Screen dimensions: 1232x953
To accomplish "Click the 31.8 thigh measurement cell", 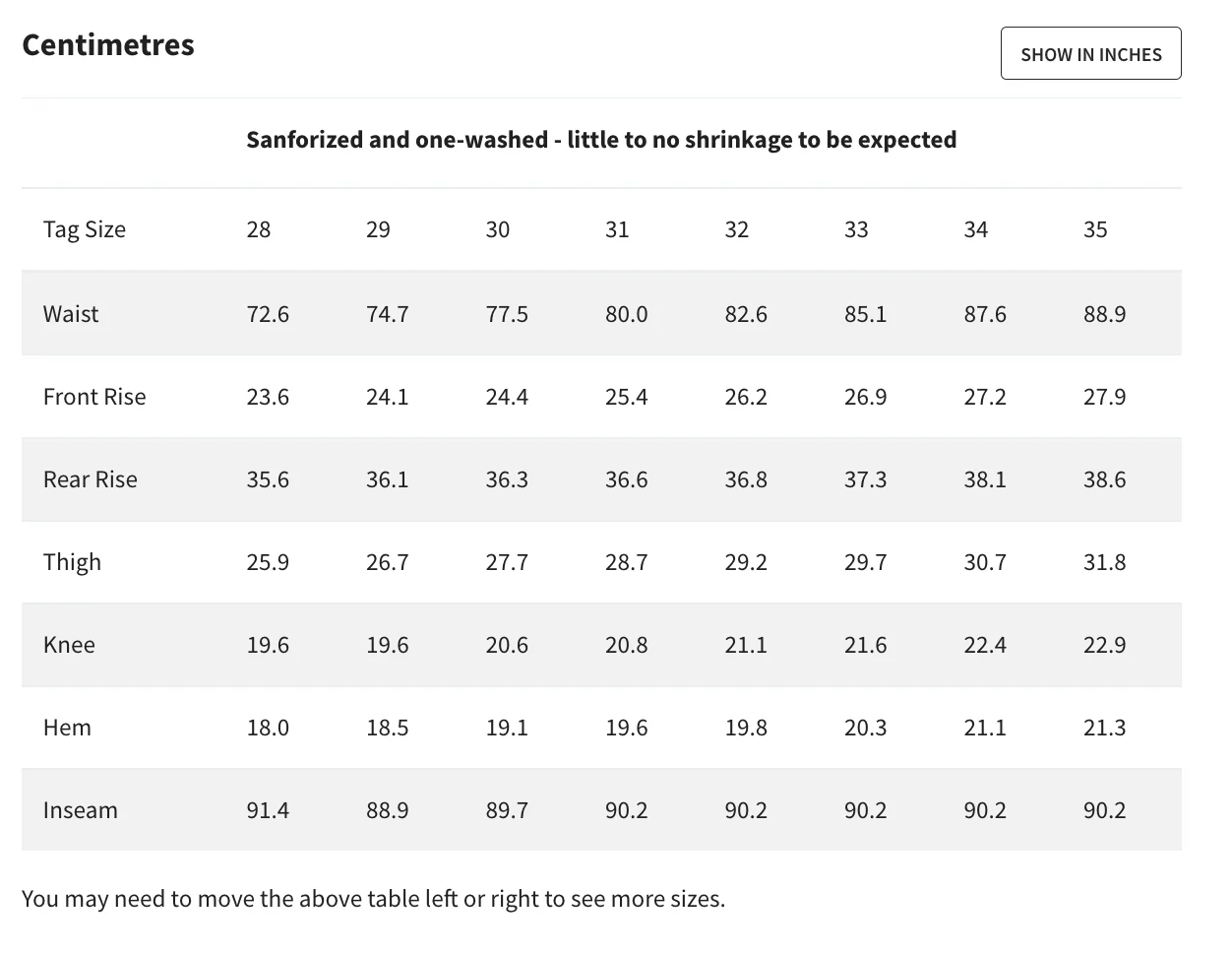I will (x=1104, y=562).
